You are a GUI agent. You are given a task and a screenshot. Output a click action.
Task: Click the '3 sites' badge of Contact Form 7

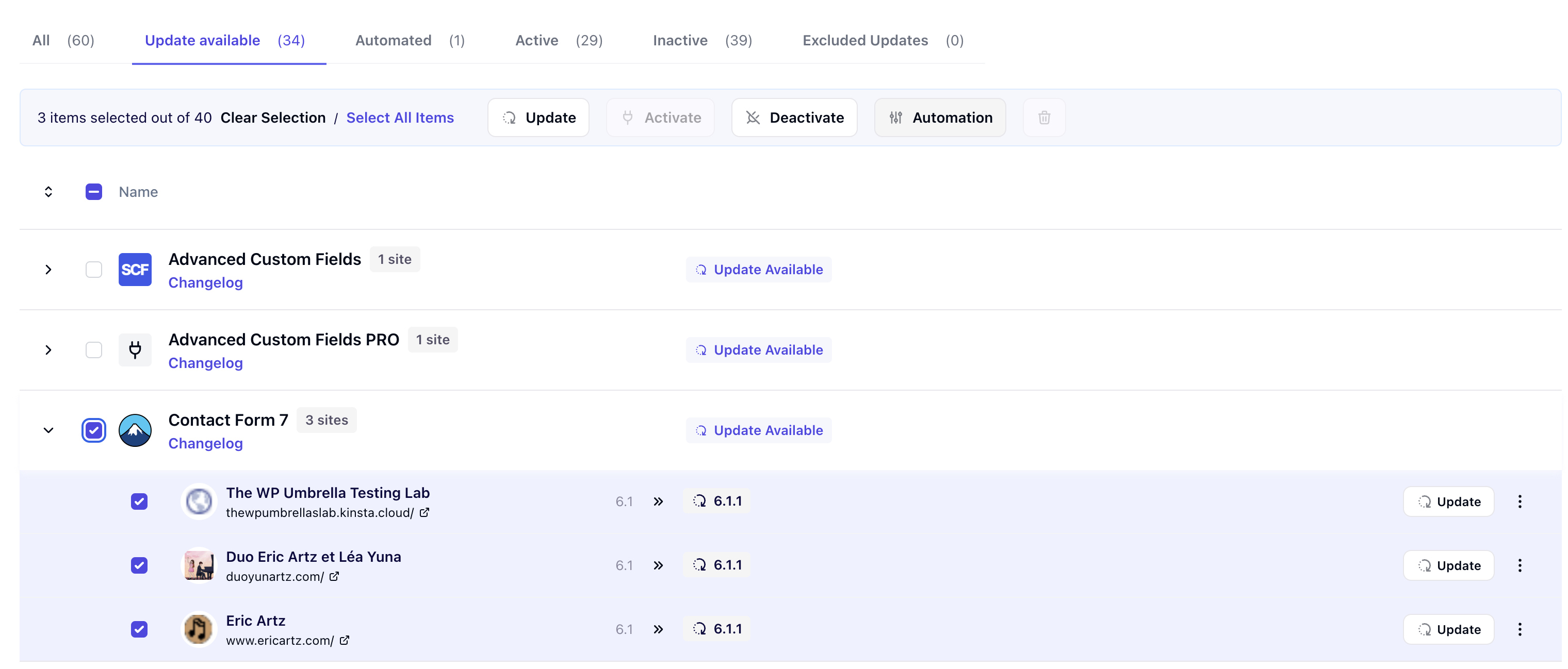(327, 420)
